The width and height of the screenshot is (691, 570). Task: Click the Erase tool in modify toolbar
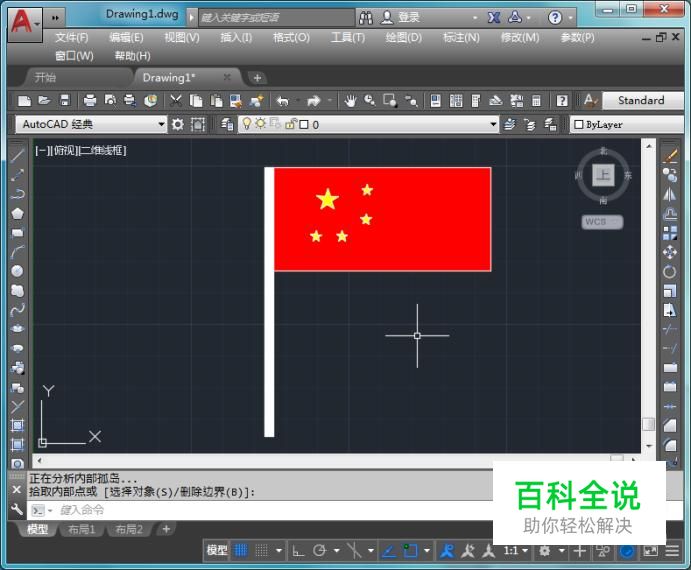point(670,156)
